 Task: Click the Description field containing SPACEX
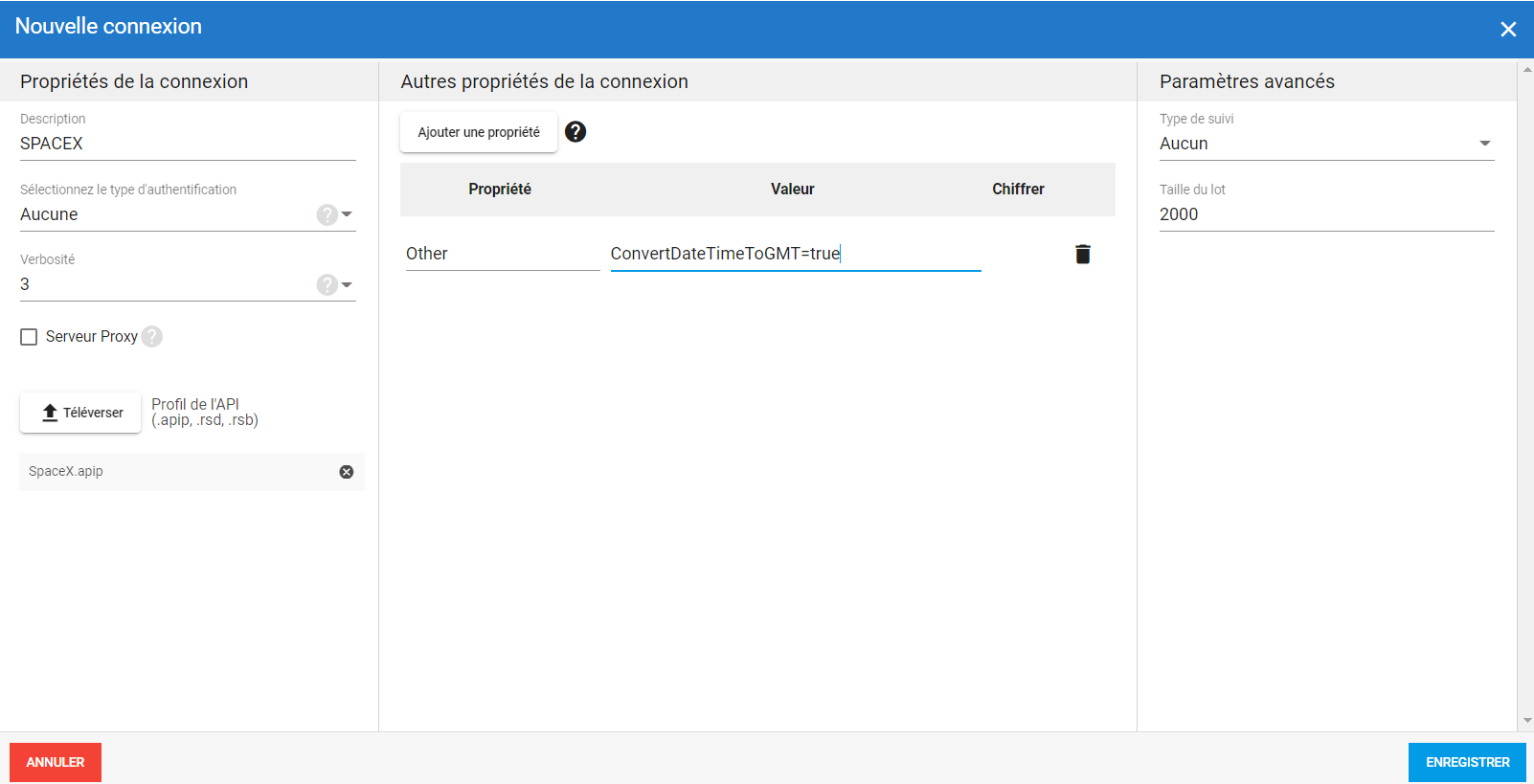tap(187, 144)
